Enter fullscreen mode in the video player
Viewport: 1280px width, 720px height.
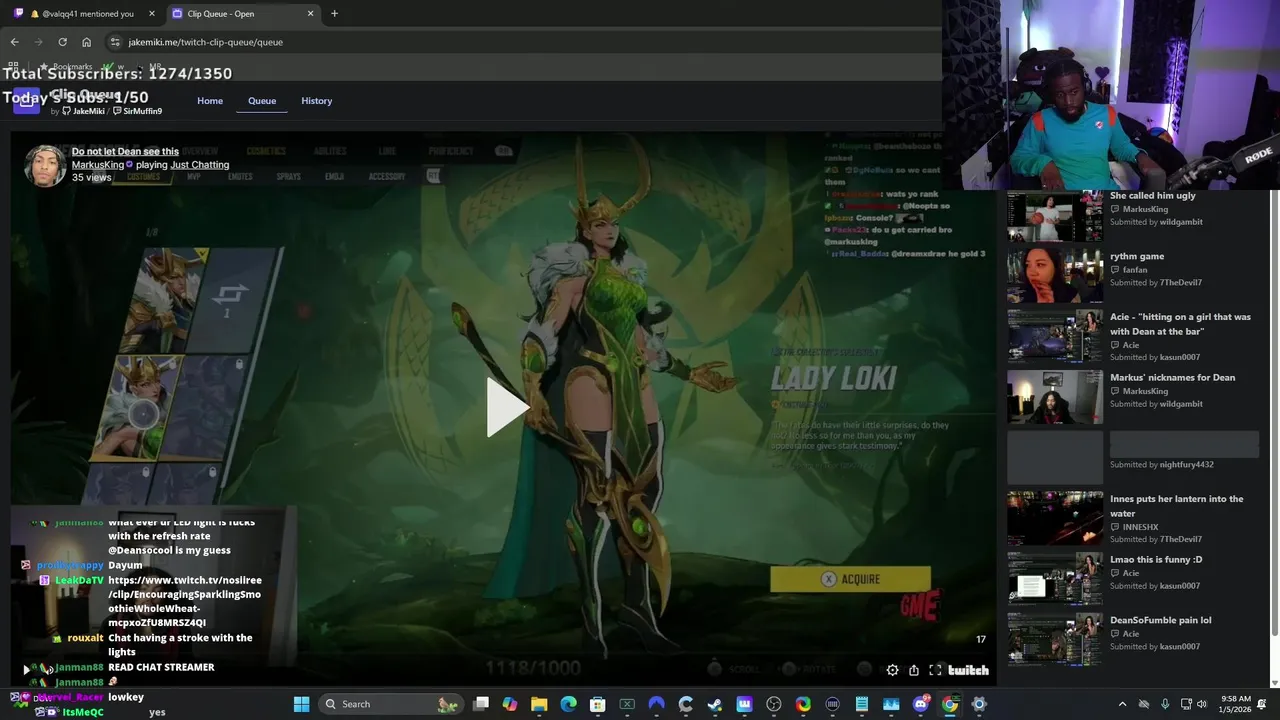pyautogui.click(x=935, y=670)
